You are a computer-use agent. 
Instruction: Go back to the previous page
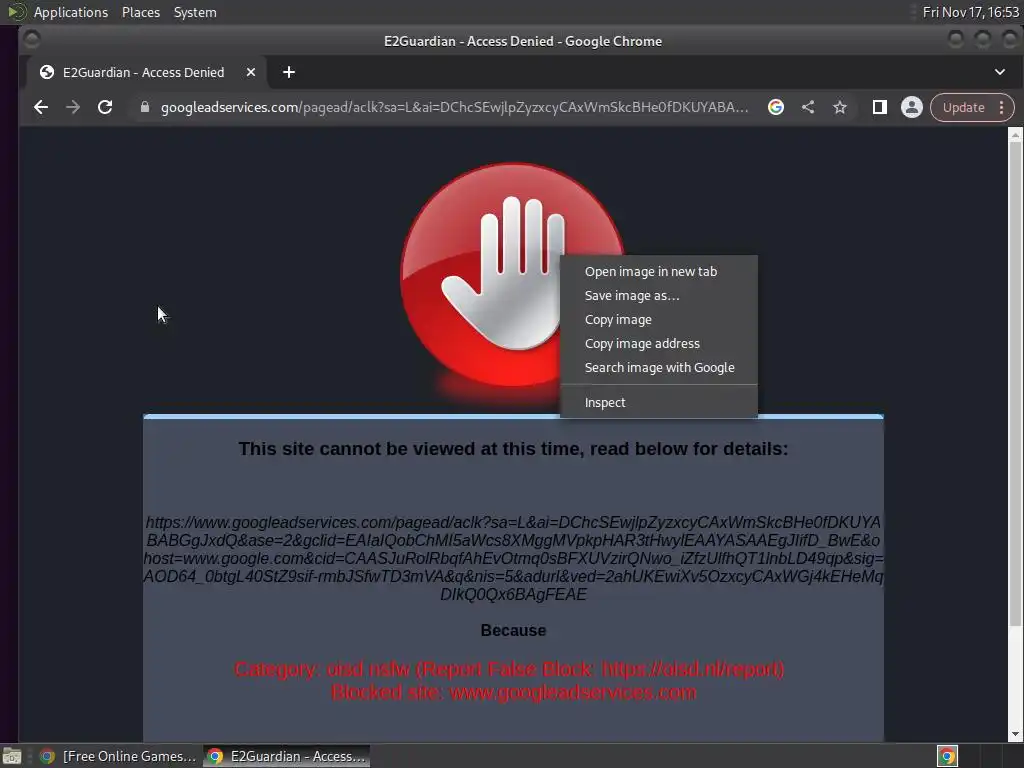[40, 107]
